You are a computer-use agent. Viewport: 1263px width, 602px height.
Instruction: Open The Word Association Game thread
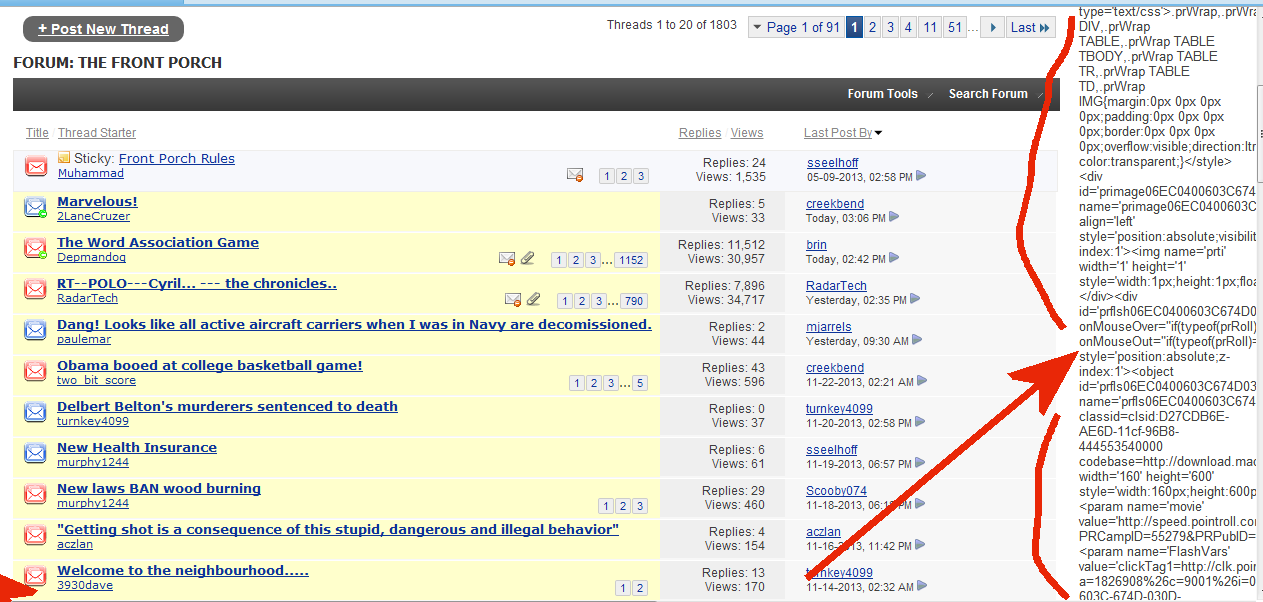(158, 242)
